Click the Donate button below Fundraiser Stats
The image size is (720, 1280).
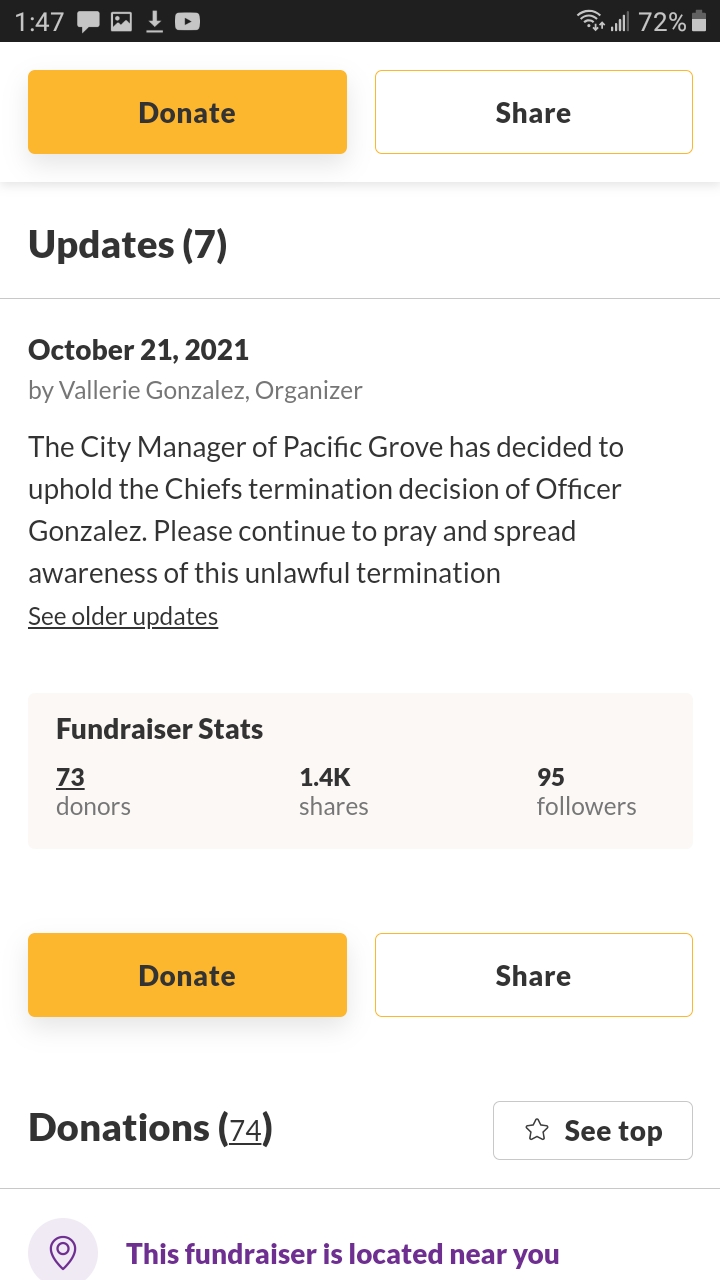[x=187, y=975]
